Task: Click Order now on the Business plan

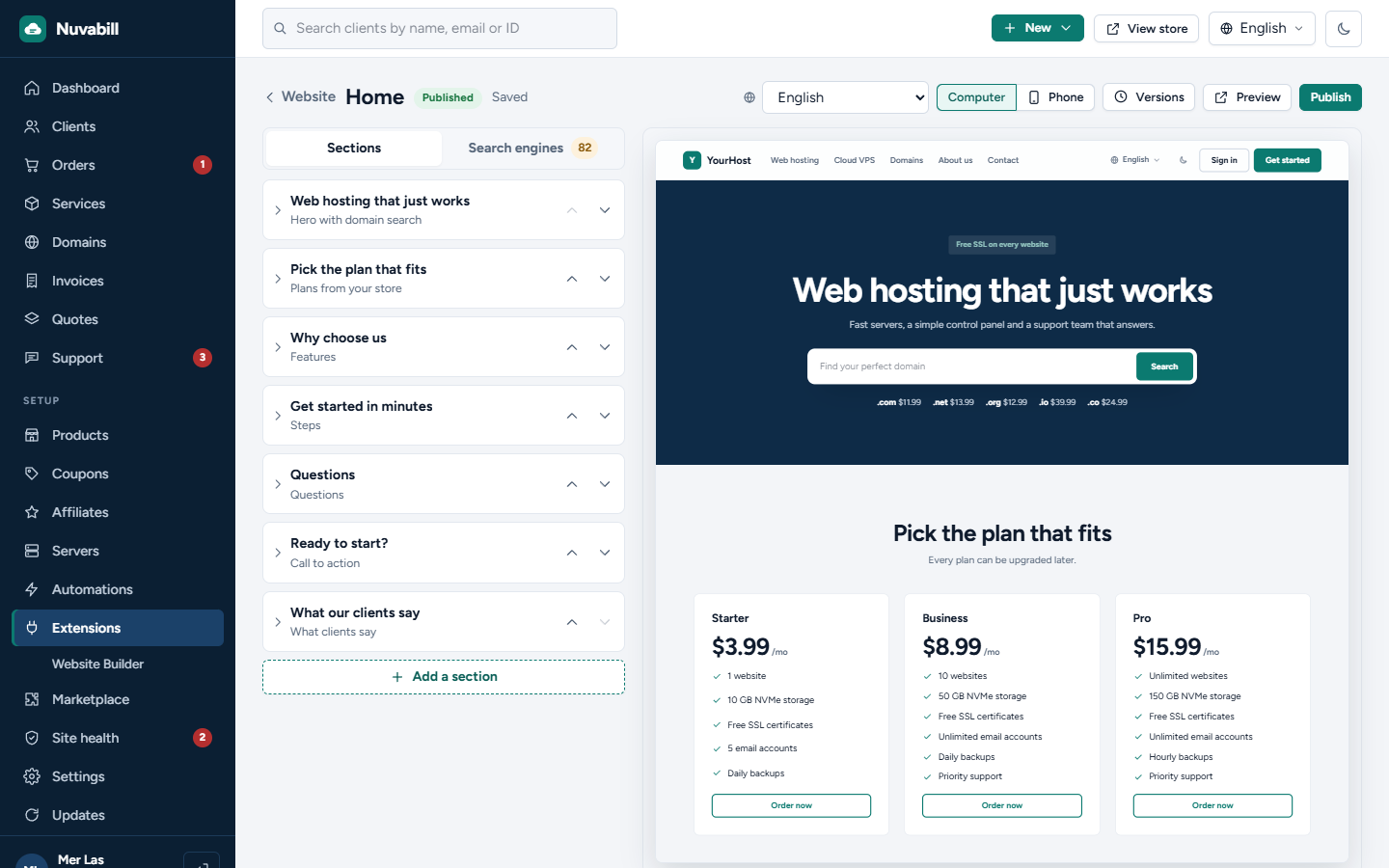Action: coord(1002,806)
